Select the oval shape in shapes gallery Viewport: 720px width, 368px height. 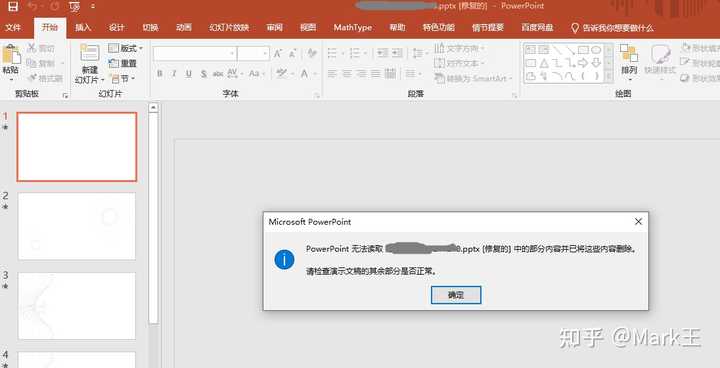coord(596,49)
